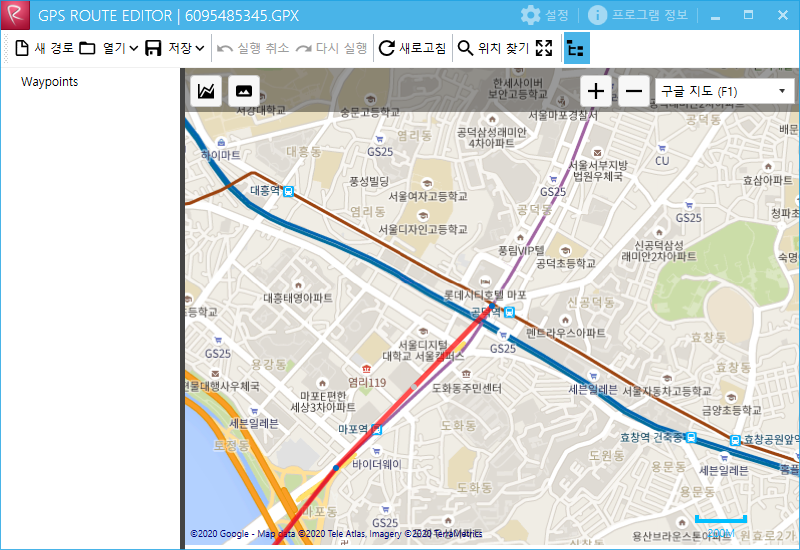Click the 새로고침 refresh icon

click(x=387, y=48)
